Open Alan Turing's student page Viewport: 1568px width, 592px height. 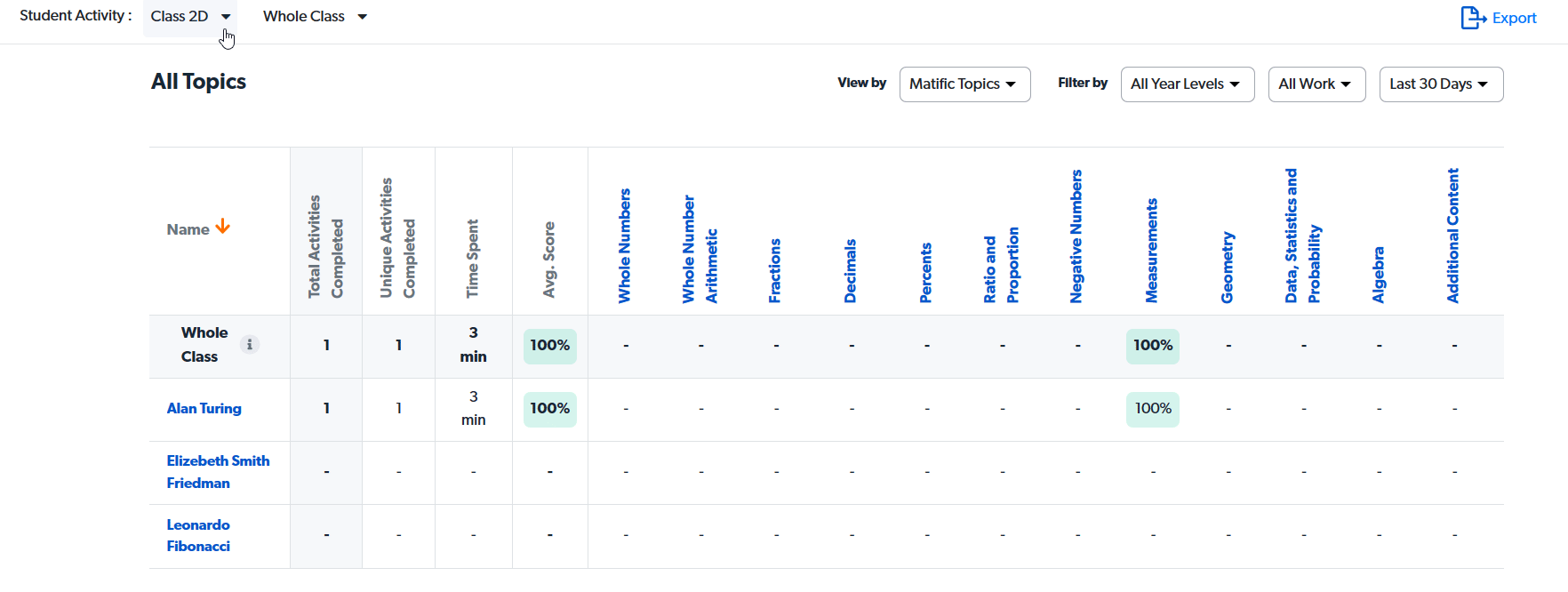(204, 409)
